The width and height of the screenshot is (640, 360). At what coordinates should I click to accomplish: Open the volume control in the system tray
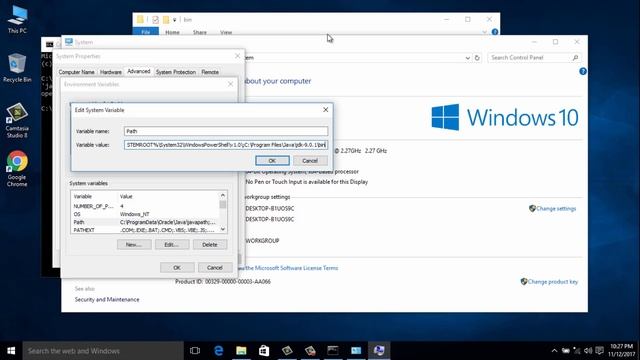pyautogui.click(x=588, y=351)
